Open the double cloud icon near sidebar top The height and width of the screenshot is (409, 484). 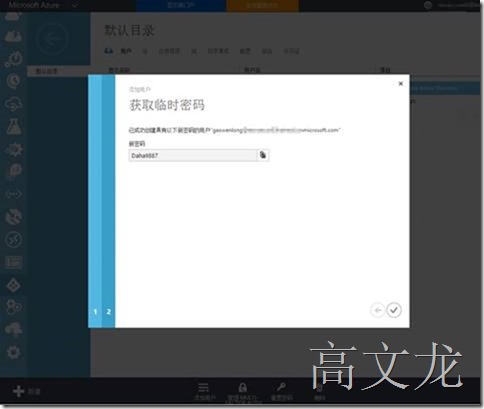[14, 36]
